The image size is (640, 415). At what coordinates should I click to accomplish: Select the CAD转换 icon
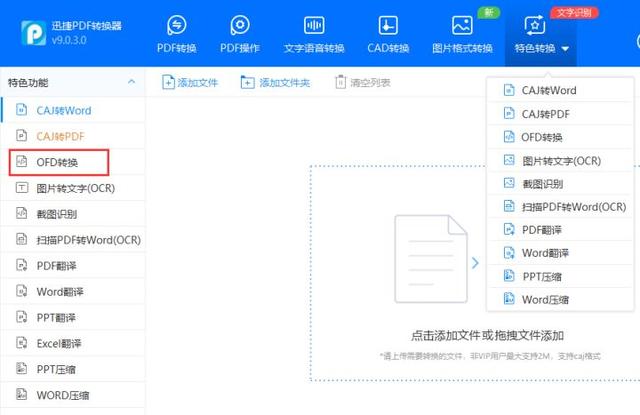(388, 25)
